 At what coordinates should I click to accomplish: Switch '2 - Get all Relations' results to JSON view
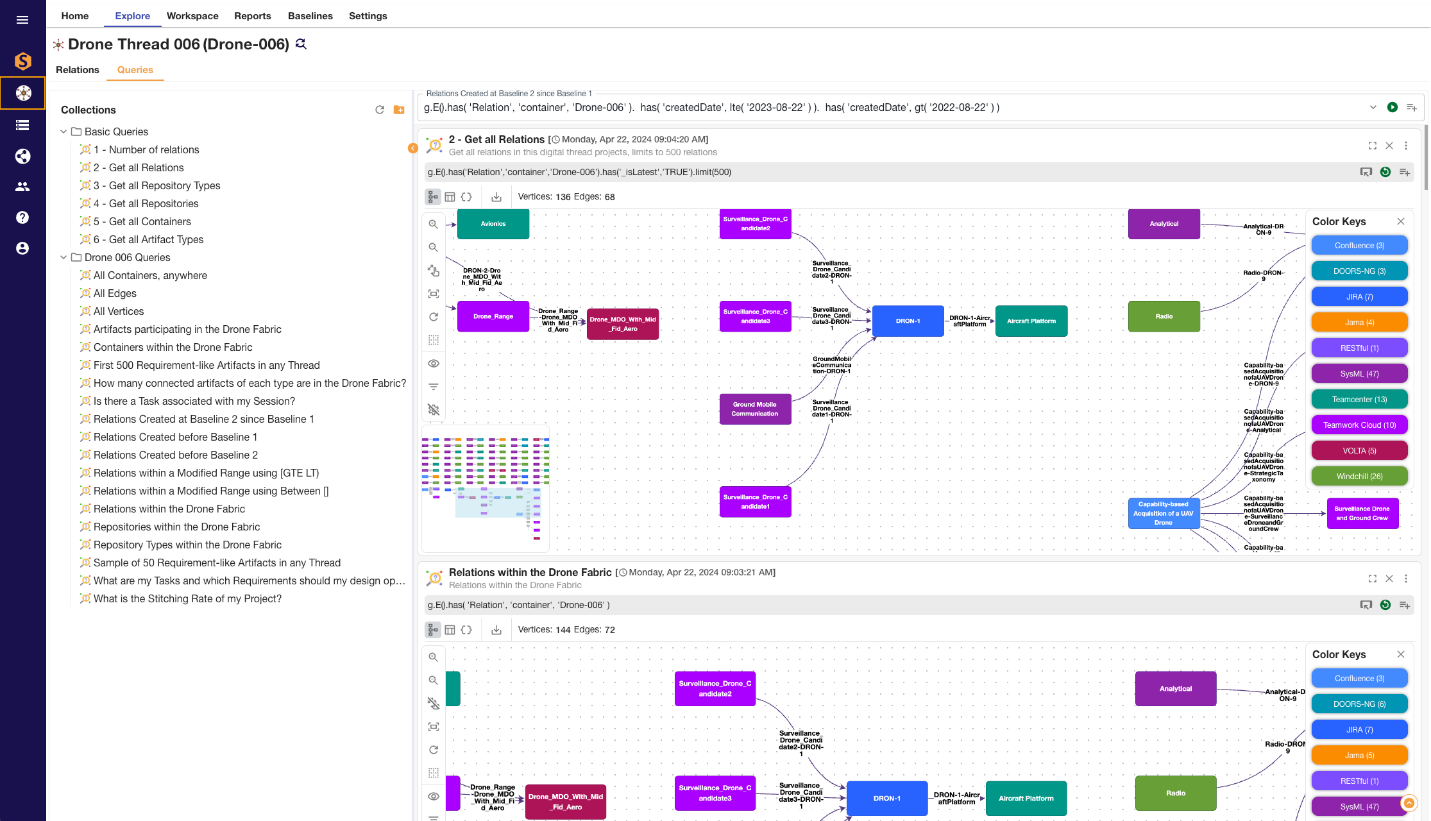click(x=466, y=197)
